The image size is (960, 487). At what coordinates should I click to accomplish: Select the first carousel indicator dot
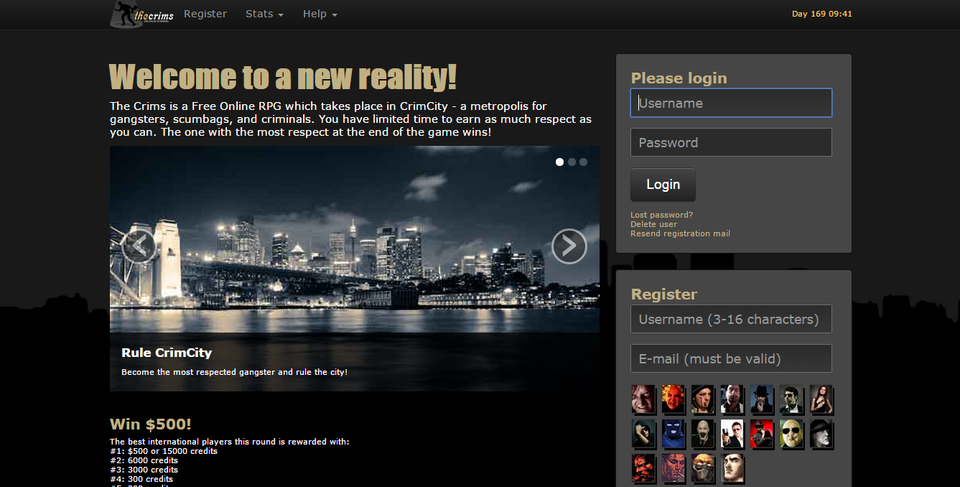(560, 161)
